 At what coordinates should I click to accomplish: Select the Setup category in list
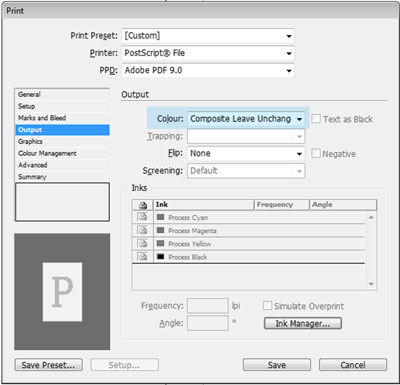pos(62,106)
